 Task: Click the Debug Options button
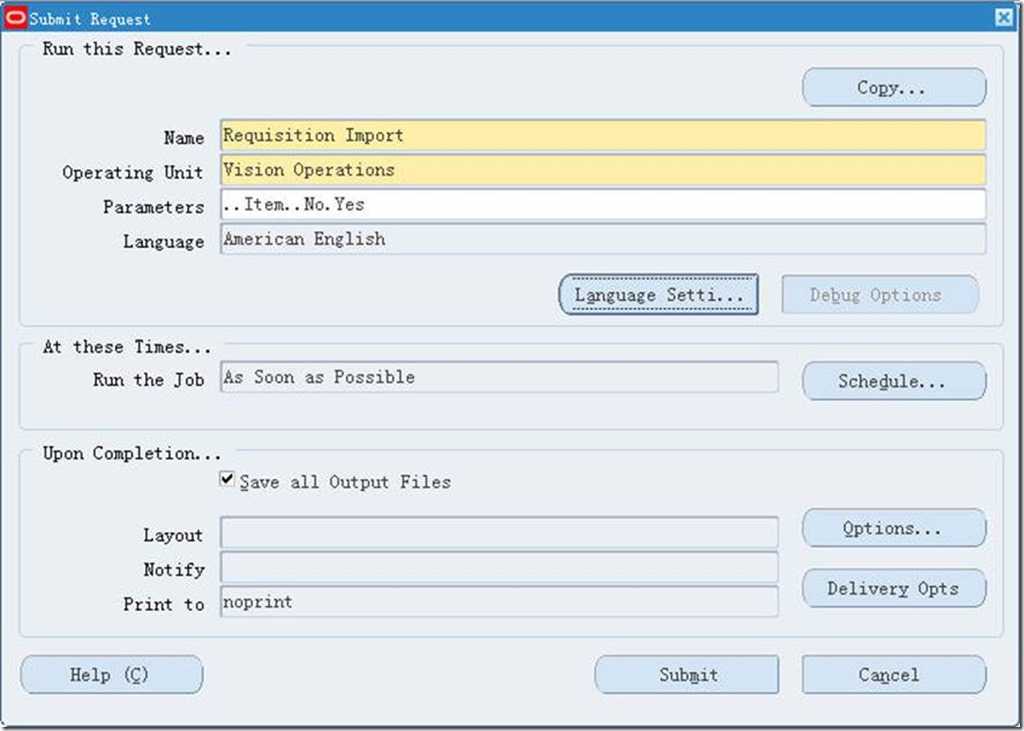[880, 295]
